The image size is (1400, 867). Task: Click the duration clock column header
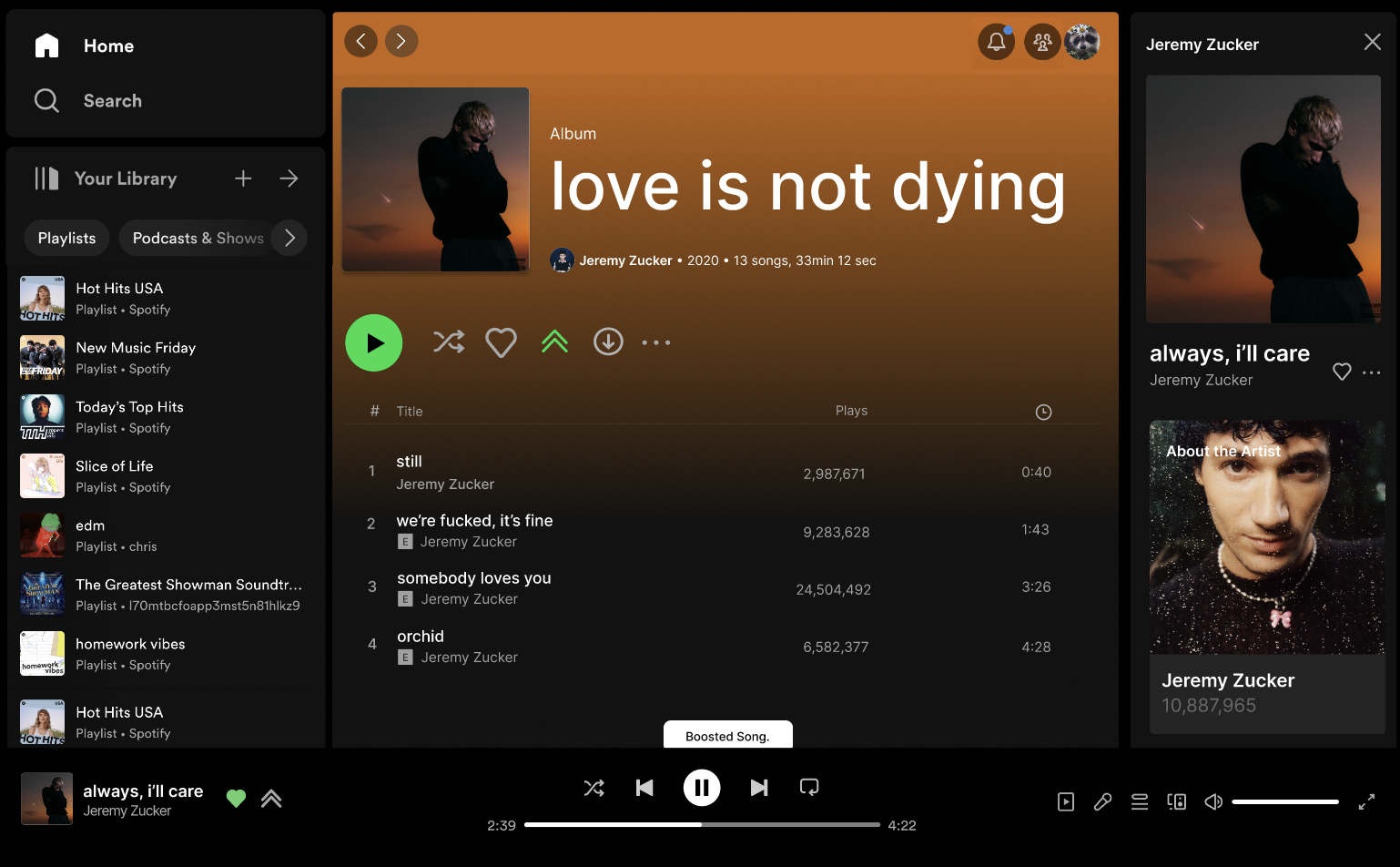(x=1043, y=412)
